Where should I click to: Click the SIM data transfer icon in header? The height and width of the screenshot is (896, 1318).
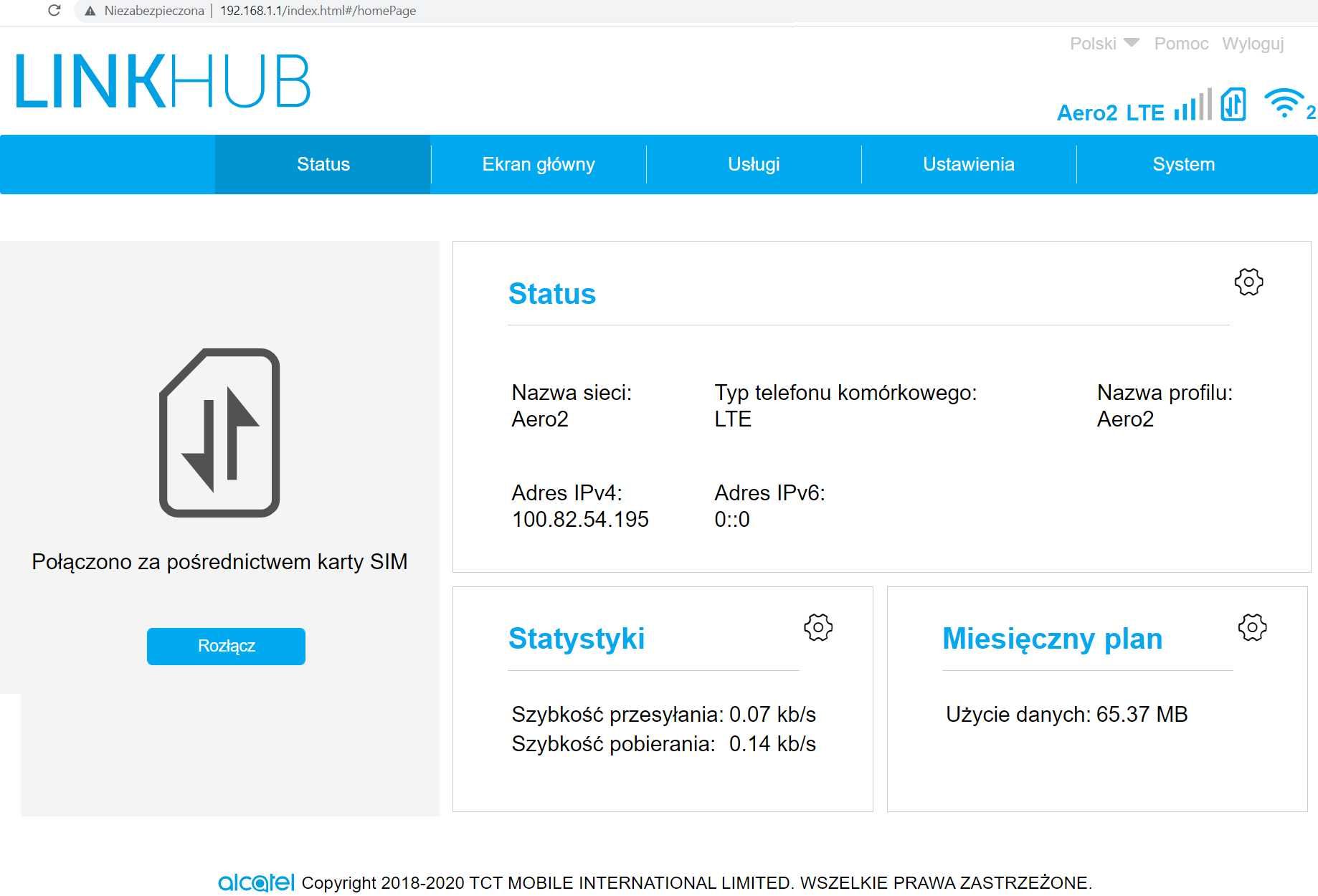tap(1233, 105)
